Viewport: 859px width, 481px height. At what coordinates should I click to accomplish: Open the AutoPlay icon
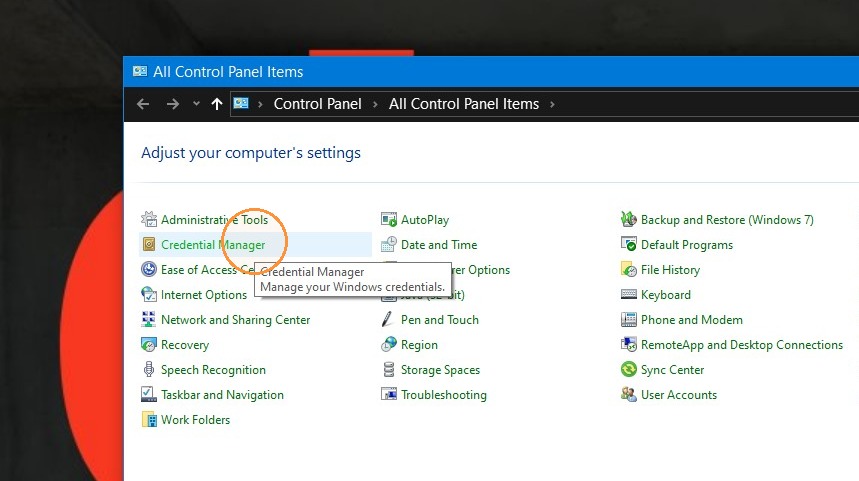tap(389, 220)
